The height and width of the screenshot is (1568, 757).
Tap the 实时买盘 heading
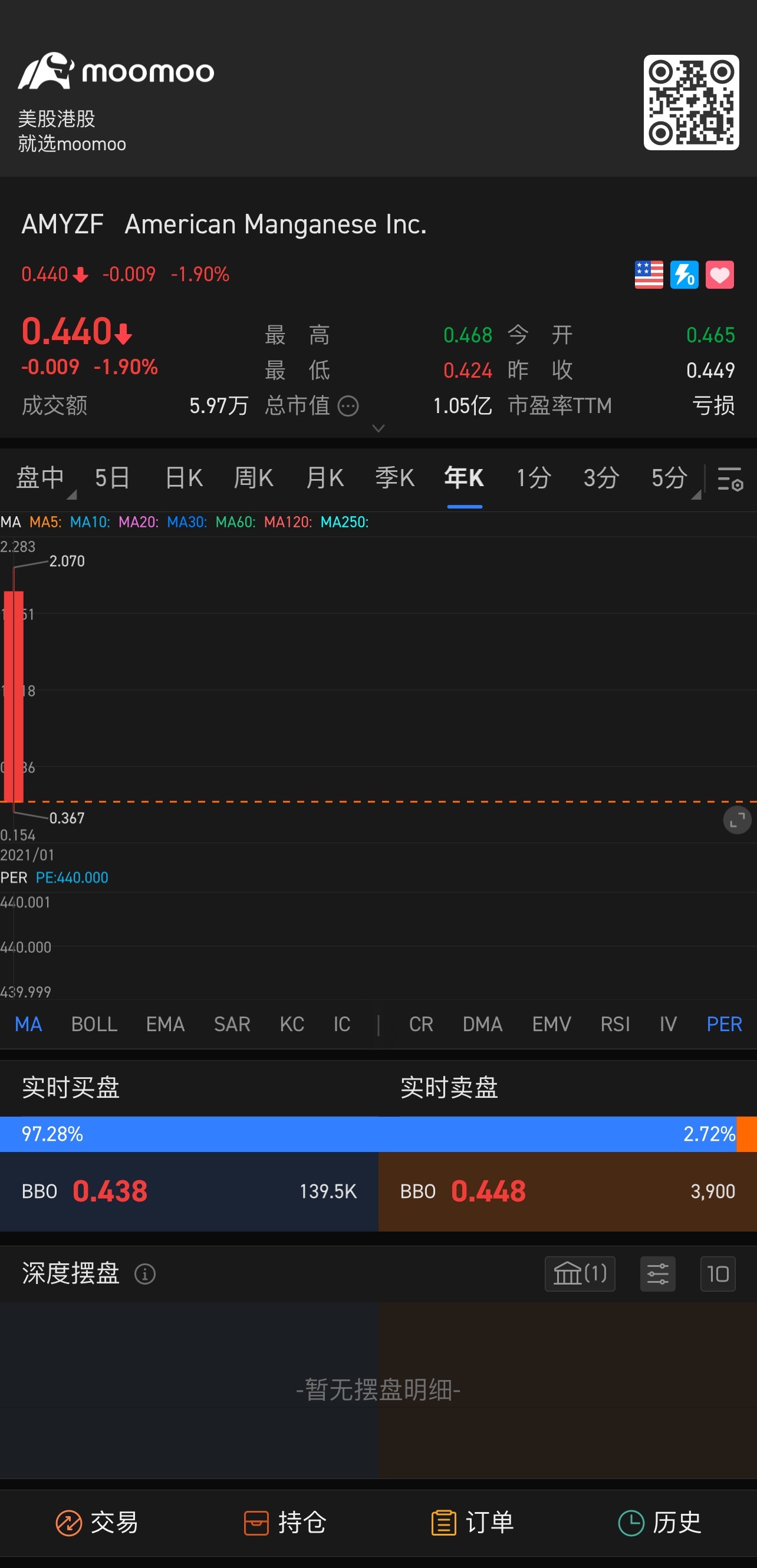point(71,1088)
